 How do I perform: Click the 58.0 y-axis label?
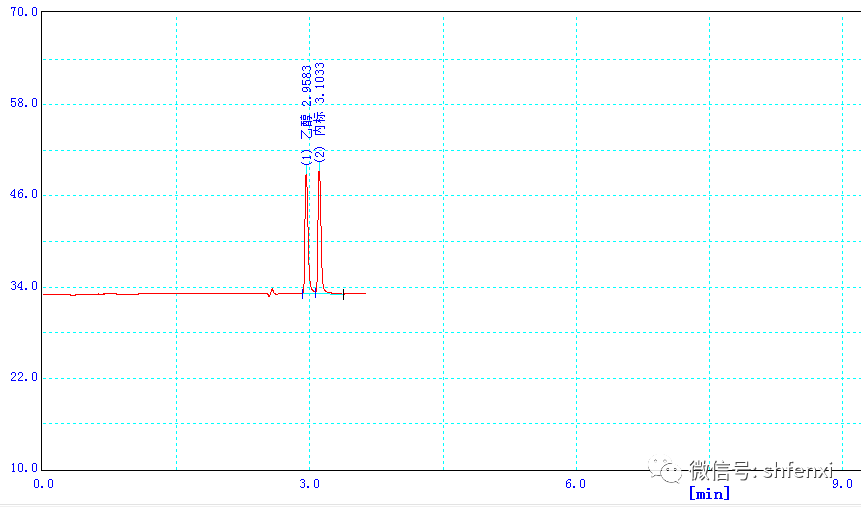(x=21, y=103)
